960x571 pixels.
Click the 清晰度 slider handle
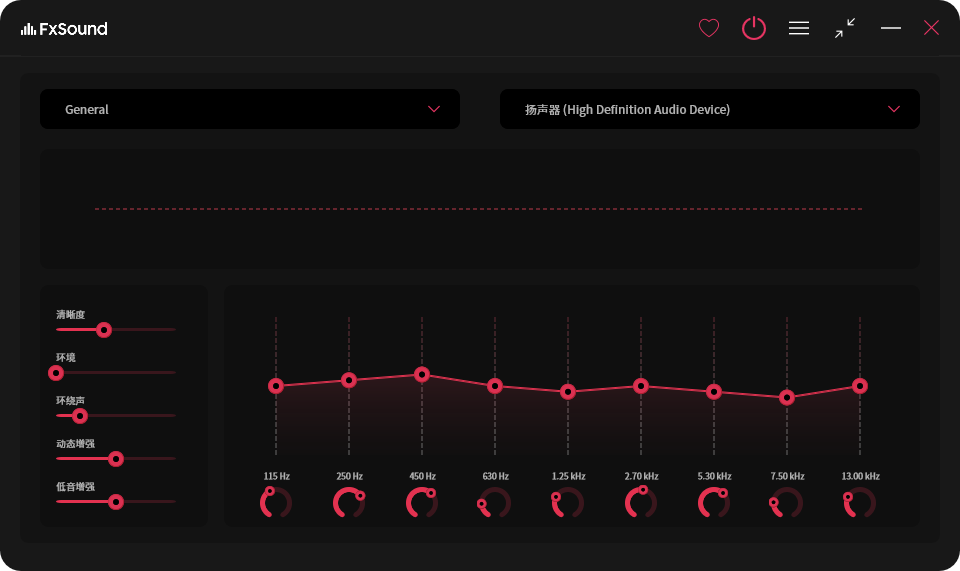coord(103,330)
